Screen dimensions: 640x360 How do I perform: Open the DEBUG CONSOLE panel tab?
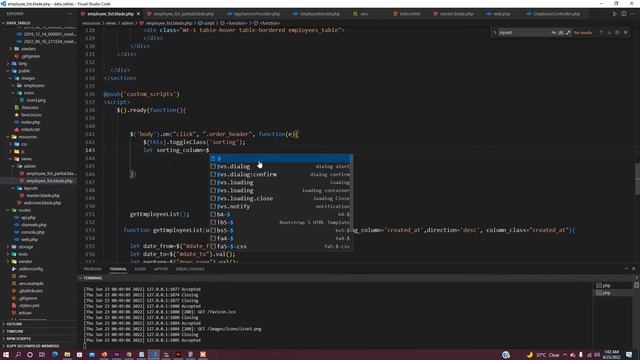[x=190, y=269]
